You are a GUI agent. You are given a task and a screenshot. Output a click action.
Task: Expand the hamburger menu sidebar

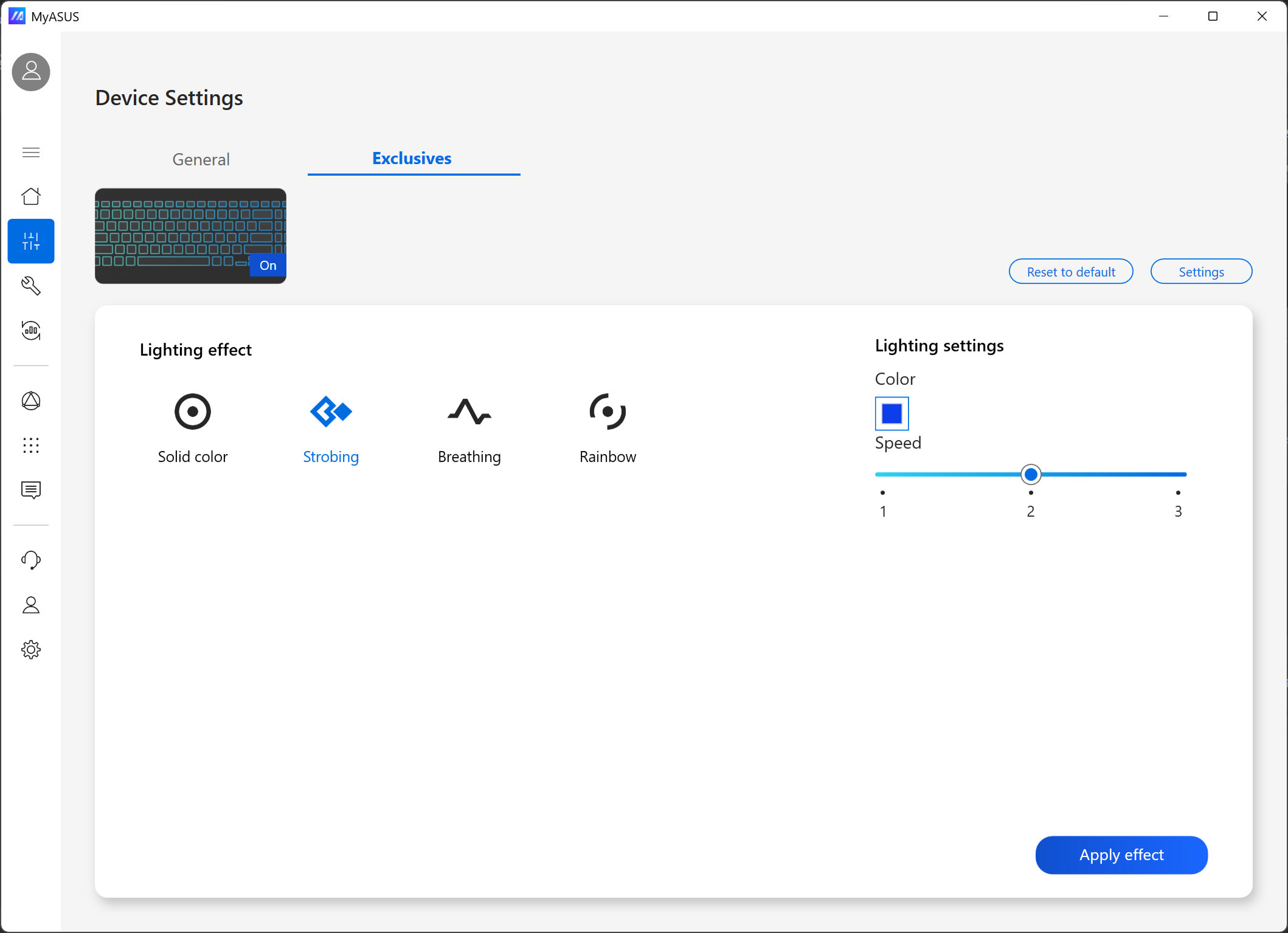coord(31,152)
